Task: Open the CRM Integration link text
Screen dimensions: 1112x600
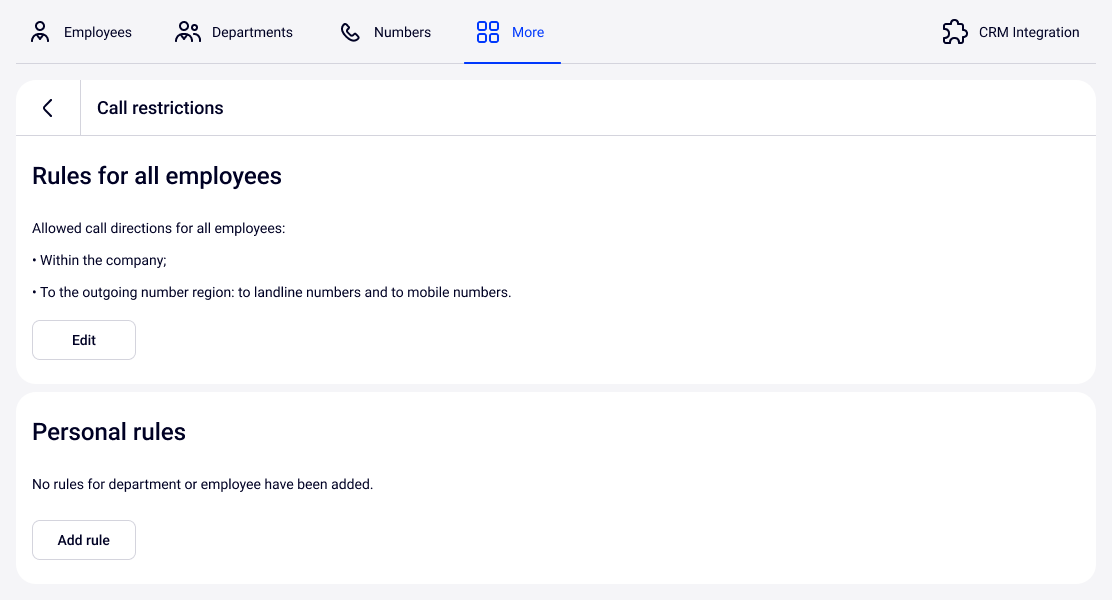Action: pyautogui.click(x=1029, y=32)
